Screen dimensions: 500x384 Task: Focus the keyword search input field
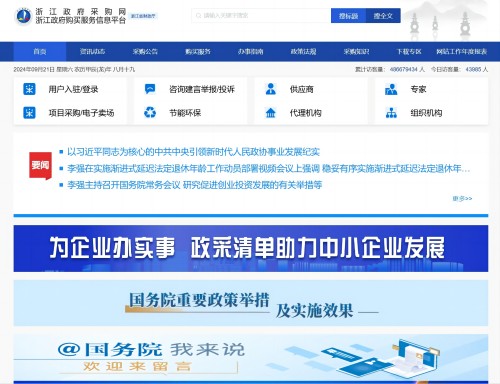[x=261, y=16]
